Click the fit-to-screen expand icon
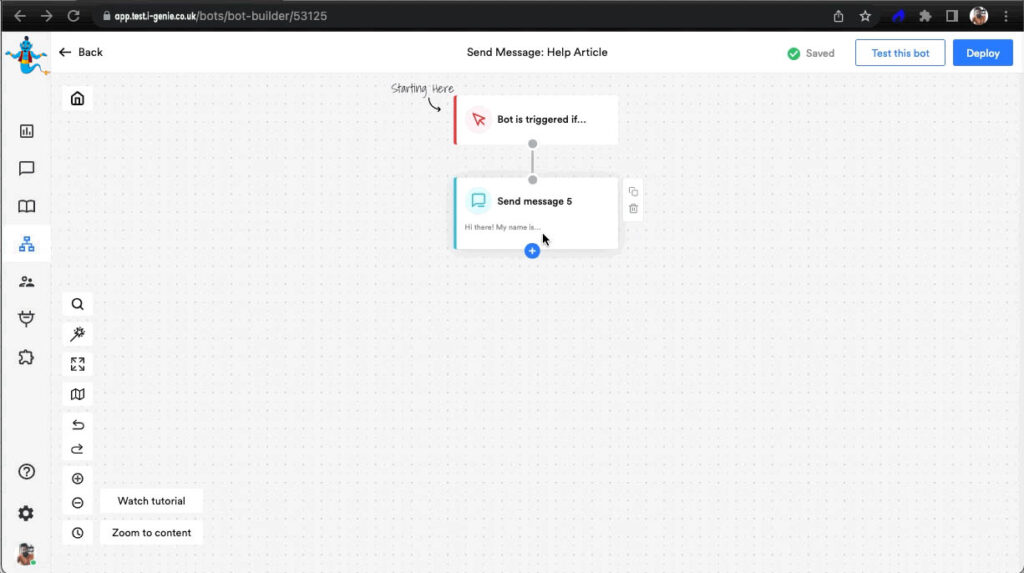 point(77,364)
